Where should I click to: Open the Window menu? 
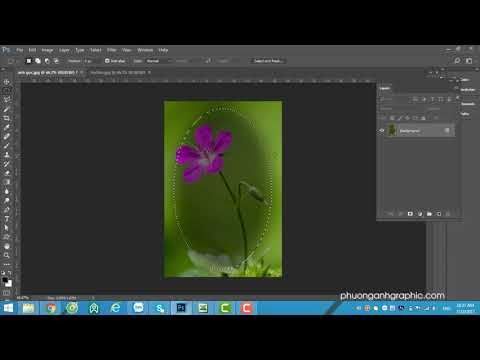pos(145,50)
